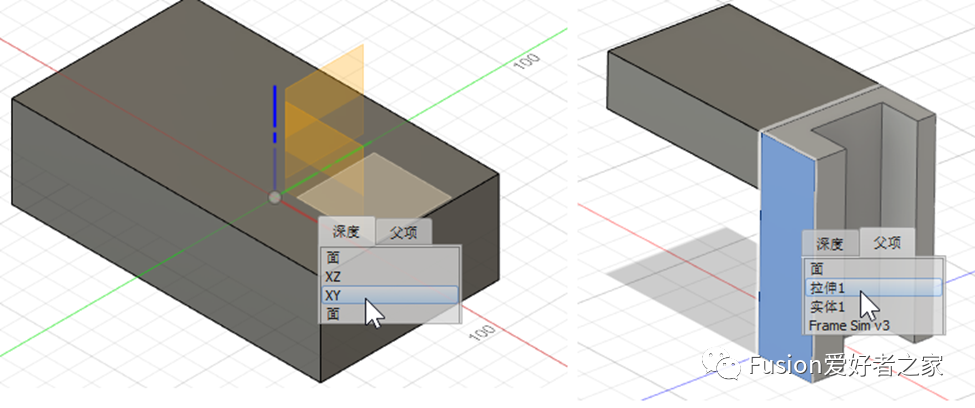Choose the 面 entry directly above XZ

390,257
